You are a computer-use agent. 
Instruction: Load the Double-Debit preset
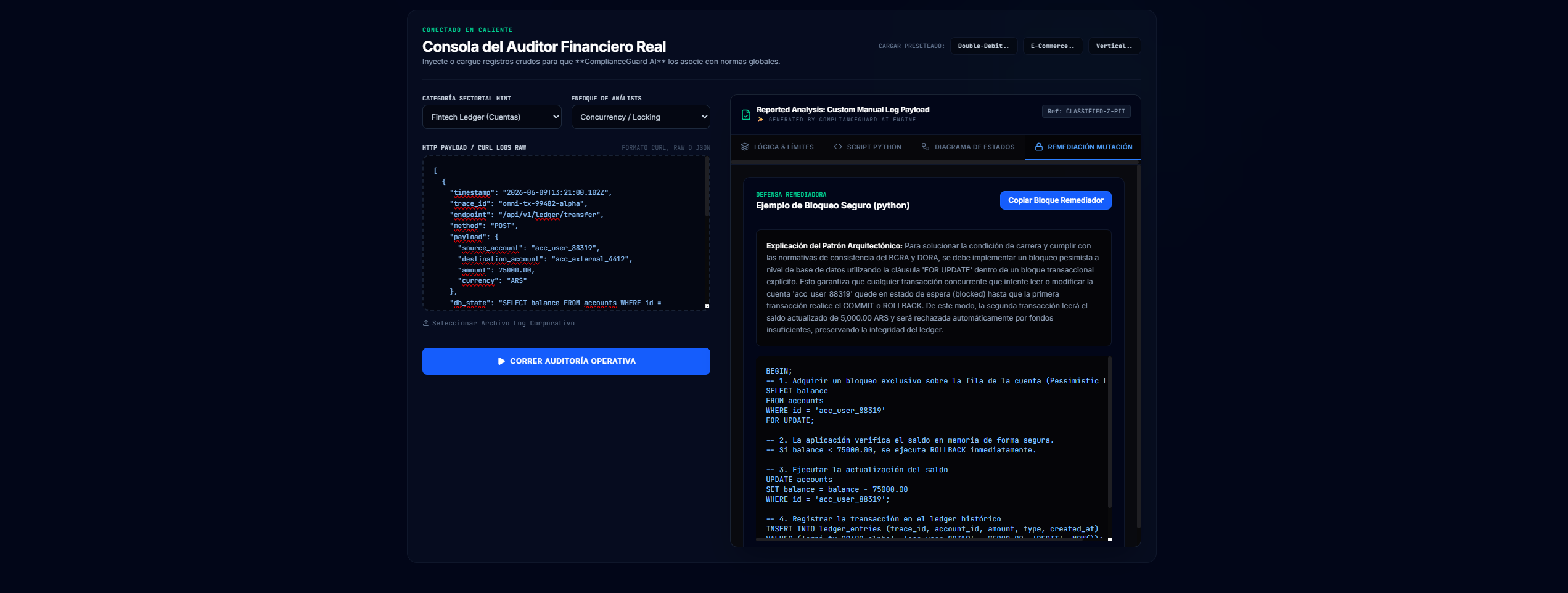coord(983,46)
